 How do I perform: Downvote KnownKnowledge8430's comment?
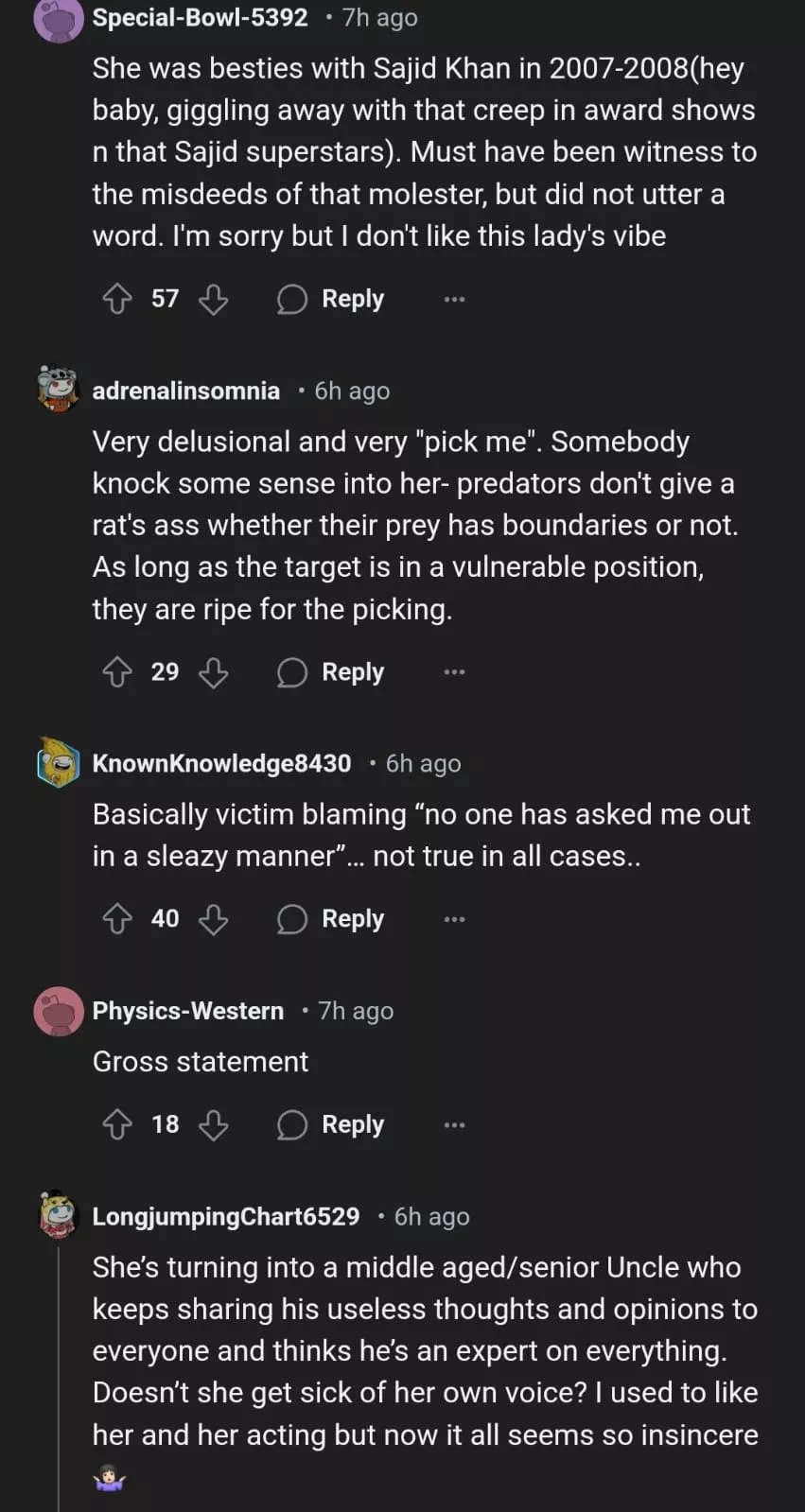point(214,919)
